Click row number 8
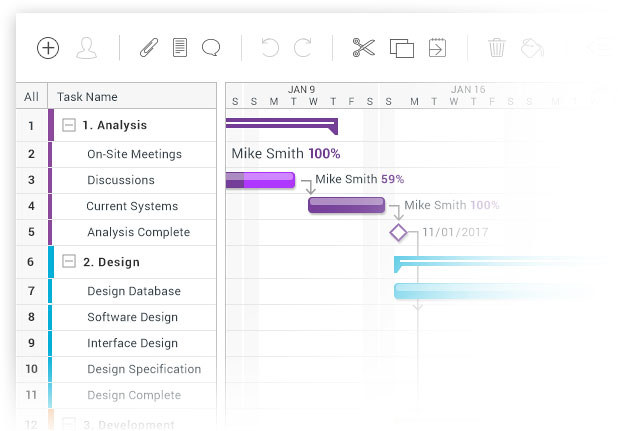Image resolution: width=618 pixels, height=431 pixels. [31, 317]
